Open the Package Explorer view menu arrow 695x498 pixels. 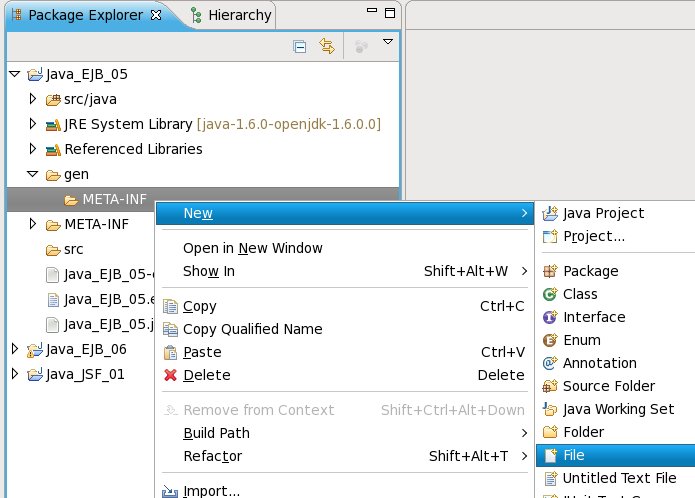[x=388, y=43]
